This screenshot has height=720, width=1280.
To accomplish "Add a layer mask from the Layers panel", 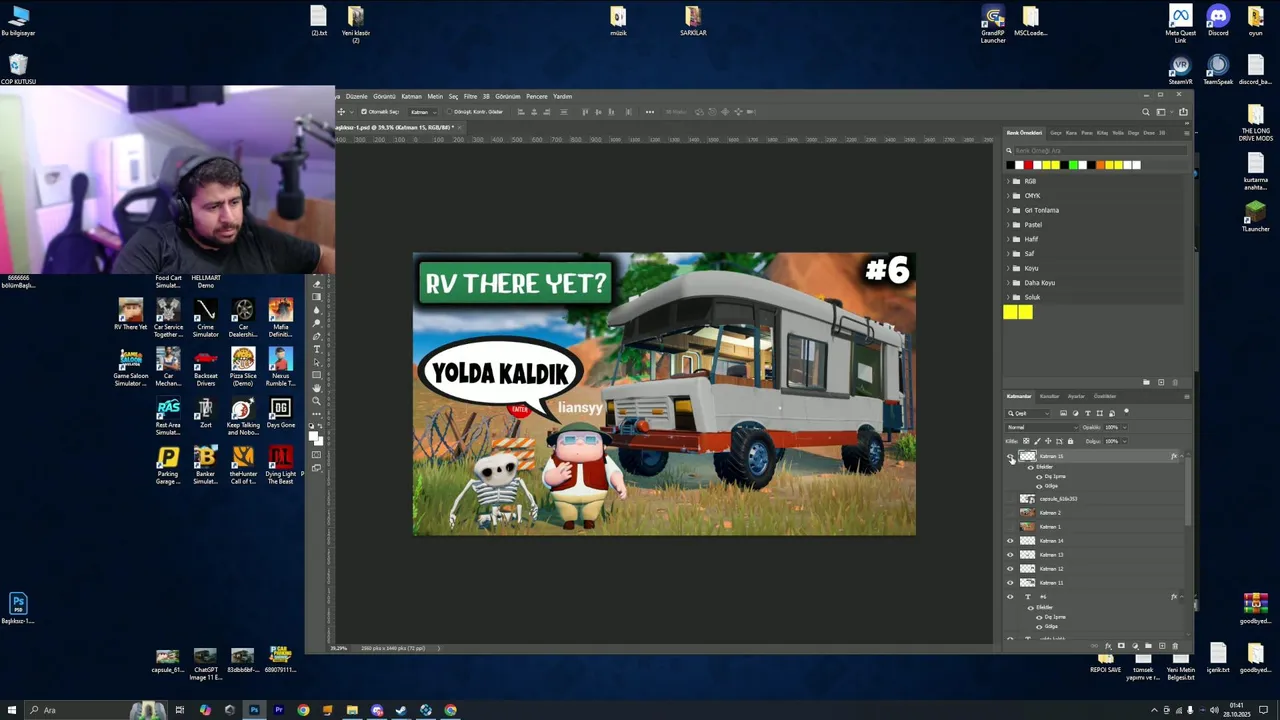I will click(1121, 646).
